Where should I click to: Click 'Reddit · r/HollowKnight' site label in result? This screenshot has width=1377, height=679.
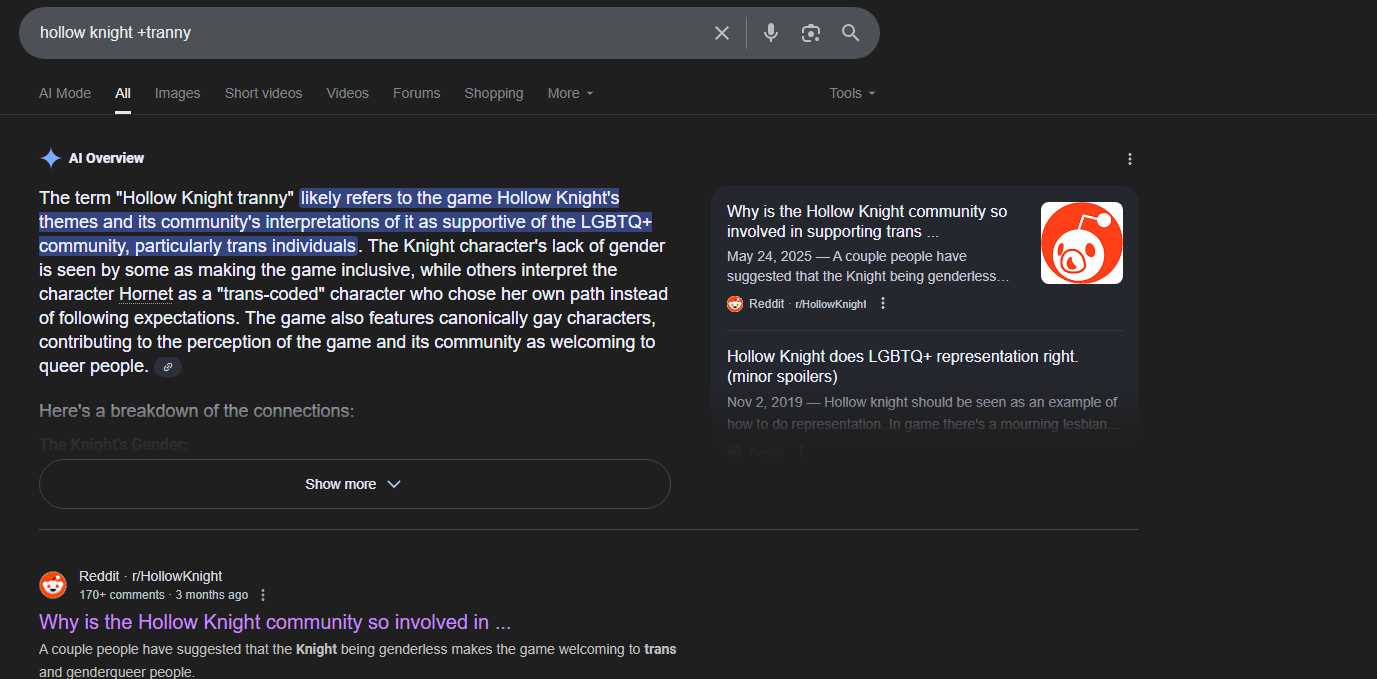tap(151, 576)
